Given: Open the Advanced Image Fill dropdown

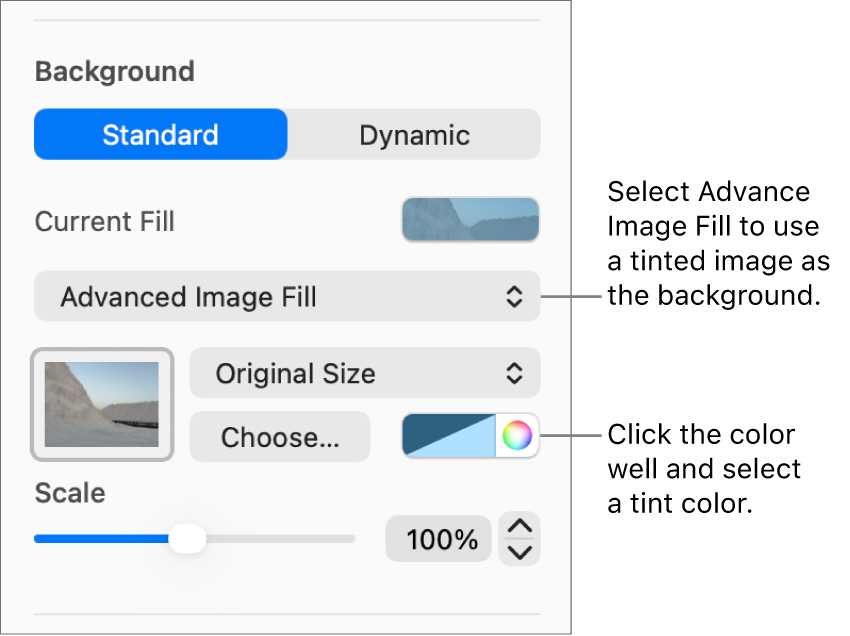Looking at the screenshot, I should click(286, 296).
